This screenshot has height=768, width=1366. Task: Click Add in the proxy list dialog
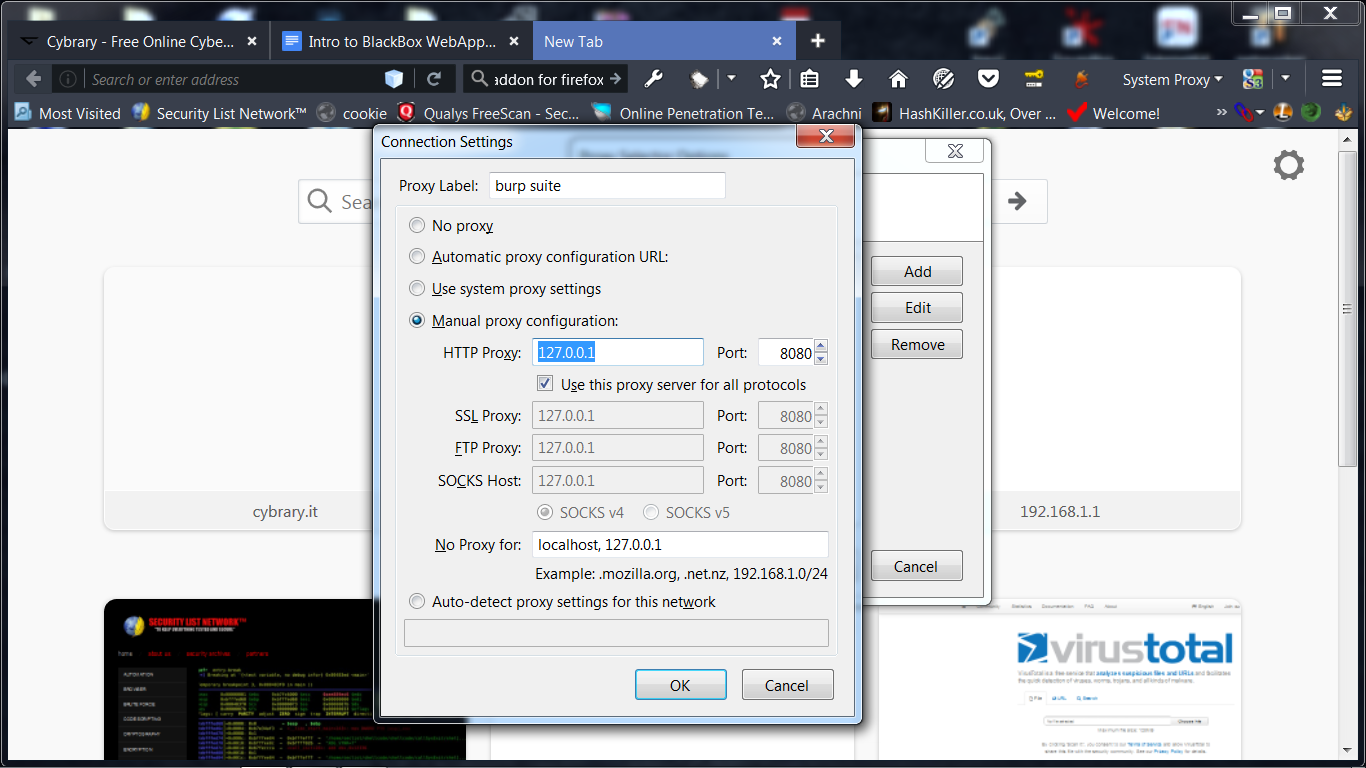(917, 271)
